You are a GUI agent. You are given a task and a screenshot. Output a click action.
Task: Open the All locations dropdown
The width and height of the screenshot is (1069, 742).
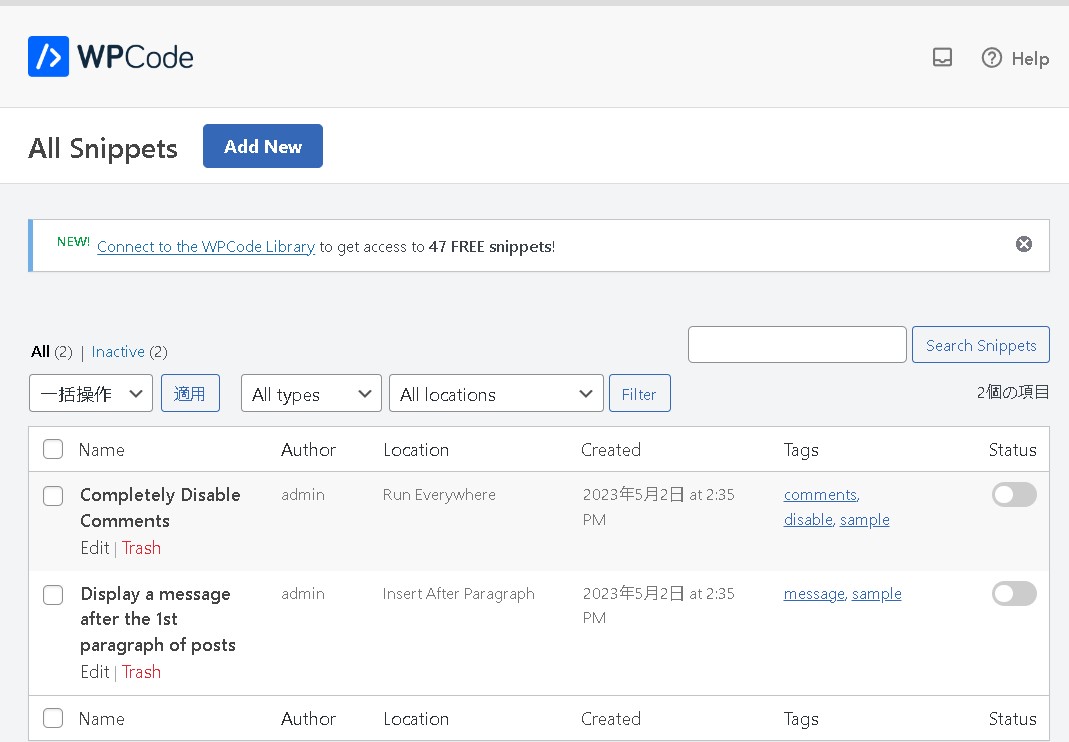coord(496,393)
